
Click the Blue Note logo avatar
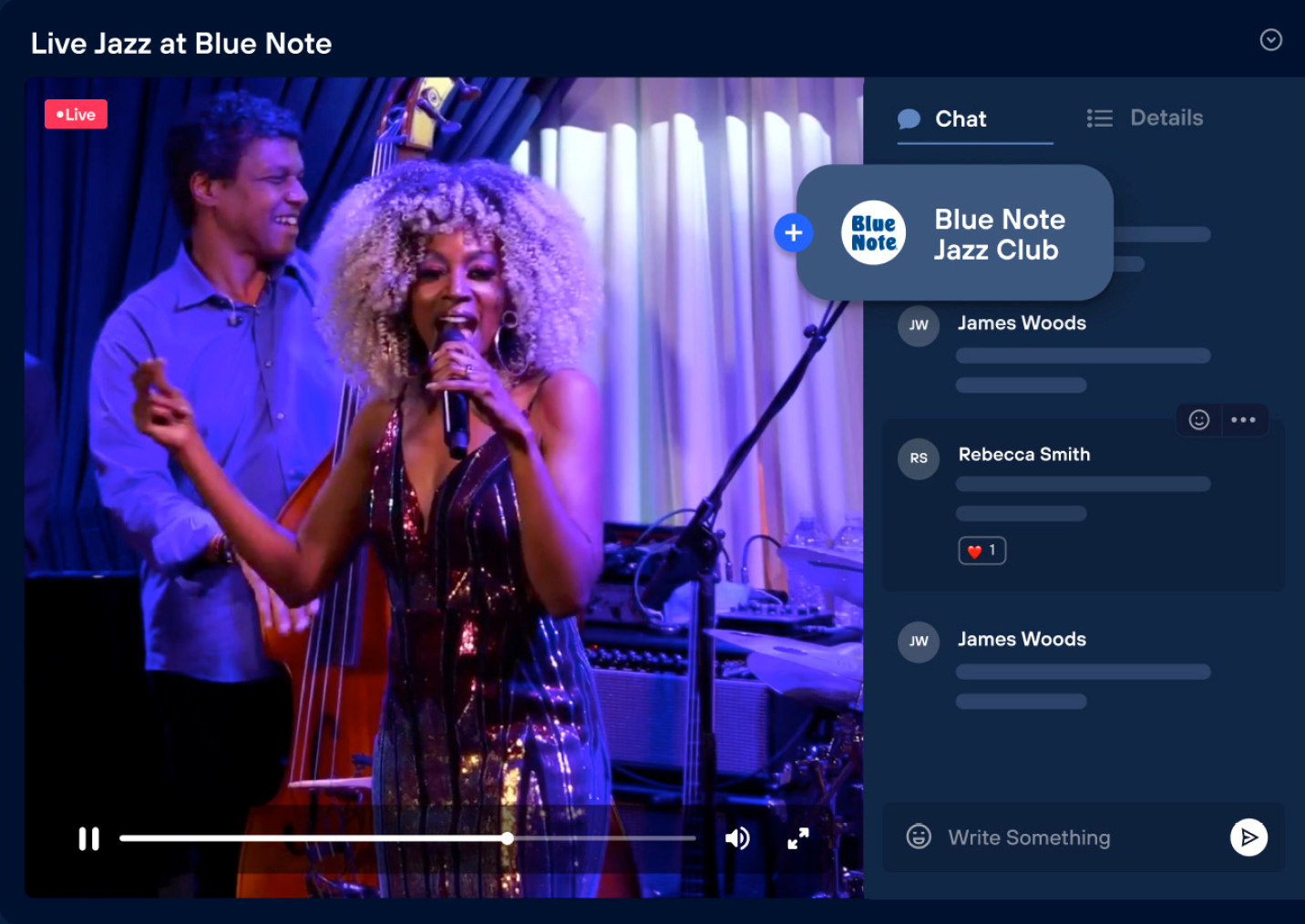[x=873, y=233]
